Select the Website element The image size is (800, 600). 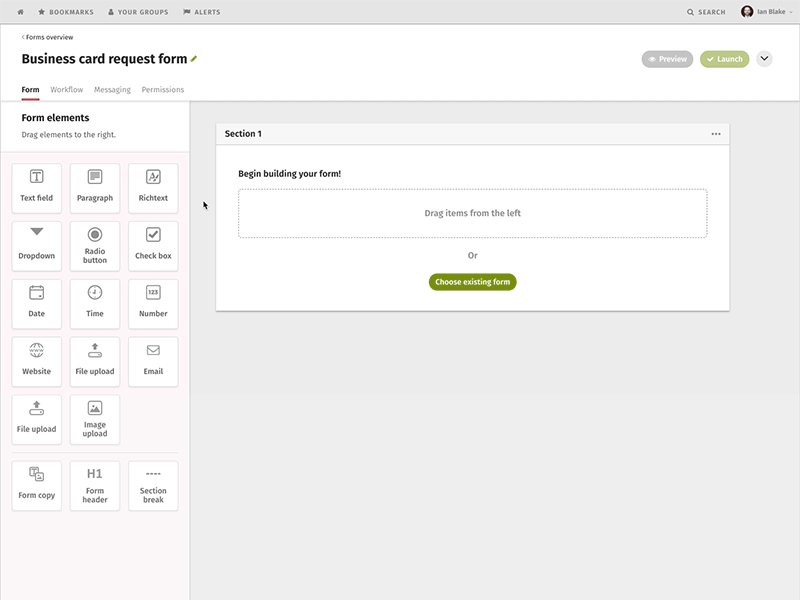[x=36, y=361]
